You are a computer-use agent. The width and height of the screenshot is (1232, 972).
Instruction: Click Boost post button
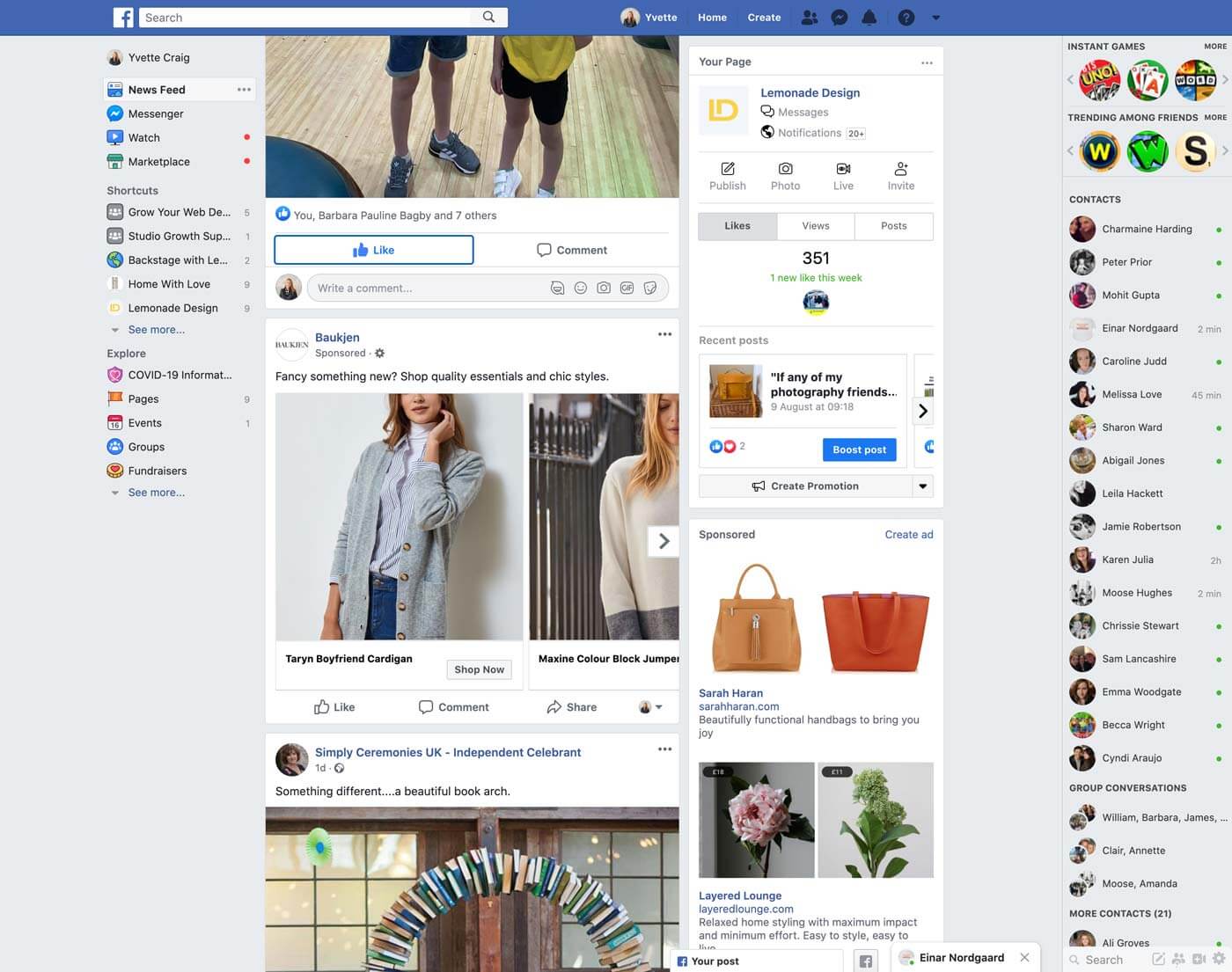[x=859, y=449]
